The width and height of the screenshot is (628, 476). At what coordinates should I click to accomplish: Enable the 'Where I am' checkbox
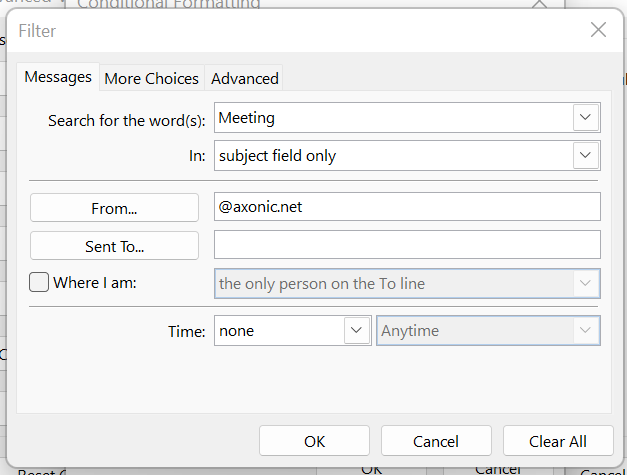pyautogui.click(x=39, y=283)
